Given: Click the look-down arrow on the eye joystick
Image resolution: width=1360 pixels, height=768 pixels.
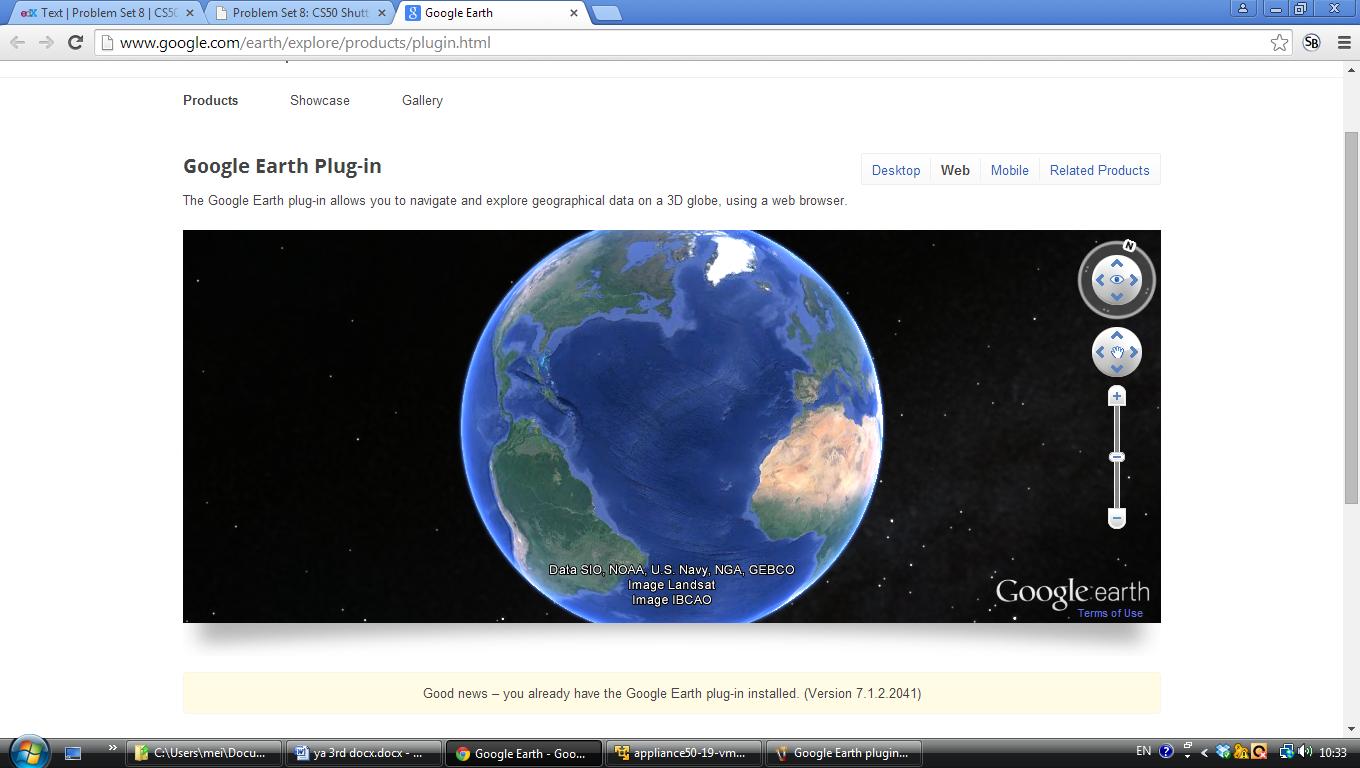Looking at the screenshot, I should click(1117, 297).
